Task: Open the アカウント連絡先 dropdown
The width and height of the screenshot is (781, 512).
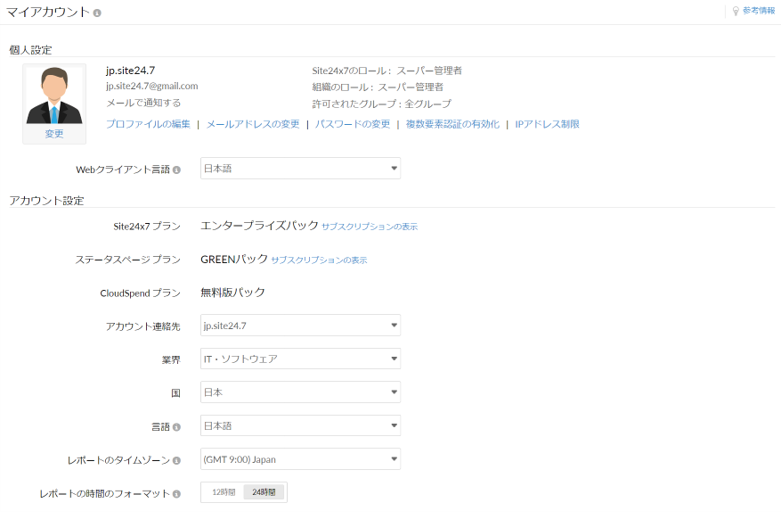Action: (300, 325)
